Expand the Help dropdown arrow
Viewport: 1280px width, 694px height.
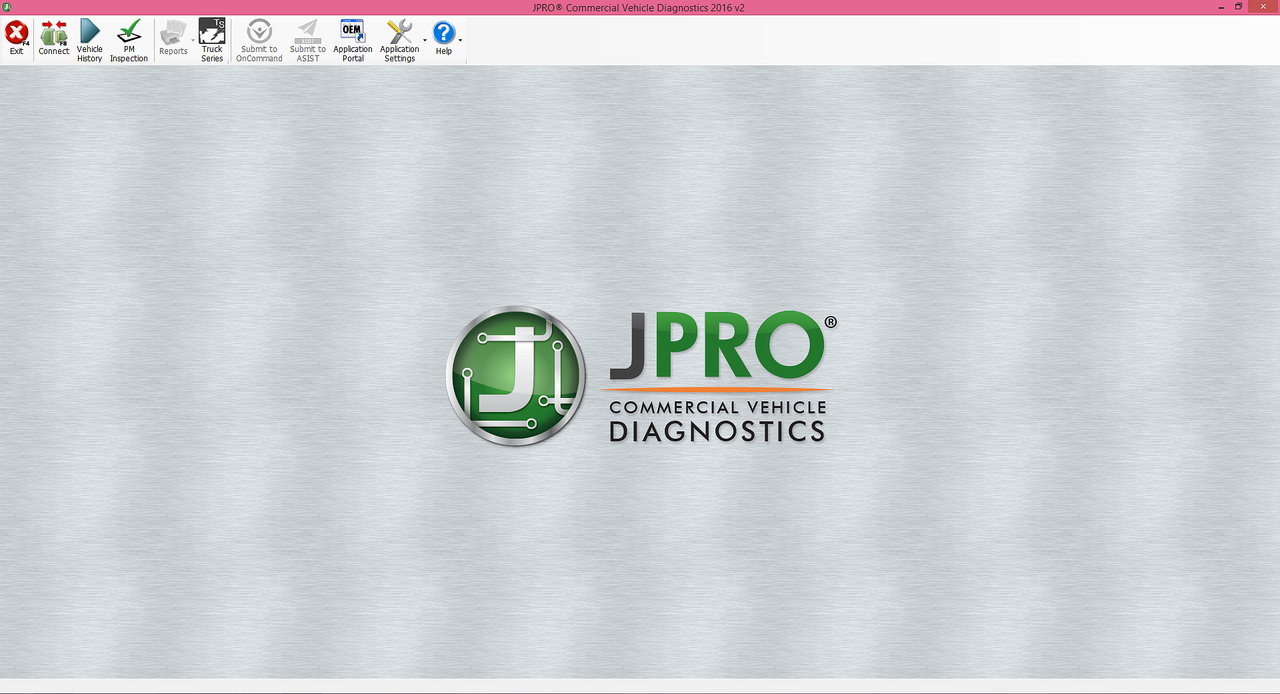pos(460,40)
